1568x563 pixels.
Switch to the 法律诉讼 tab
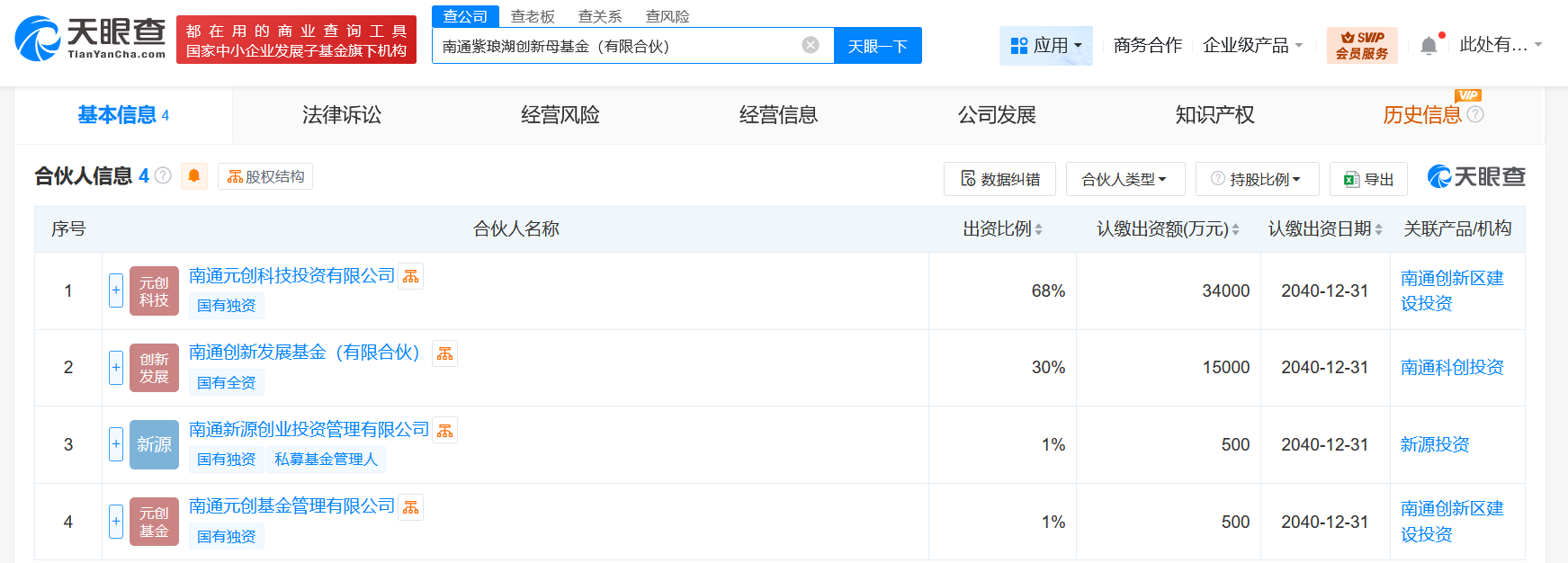[x=342, y=115]
